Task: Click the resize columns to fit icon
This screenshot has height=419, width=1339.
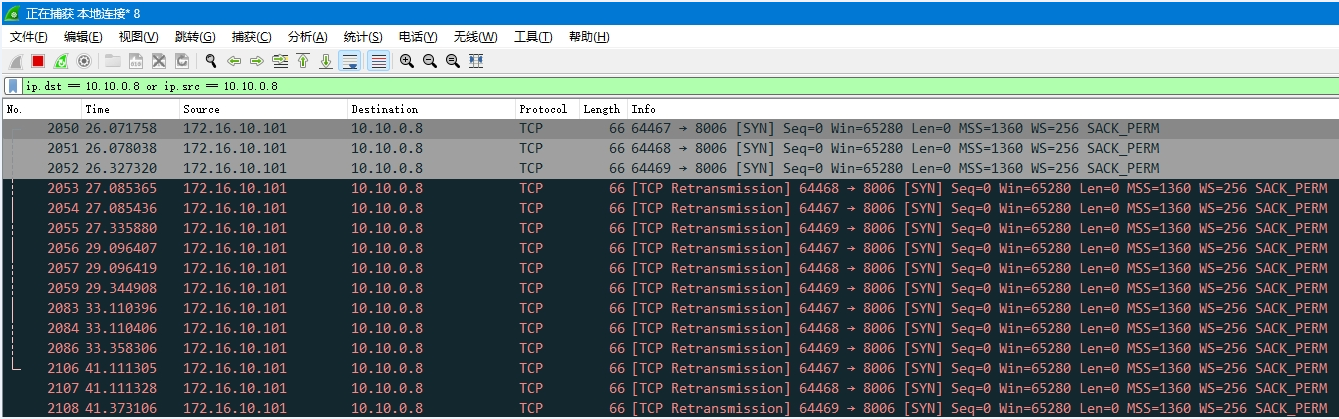Action: tap(476, 61)
